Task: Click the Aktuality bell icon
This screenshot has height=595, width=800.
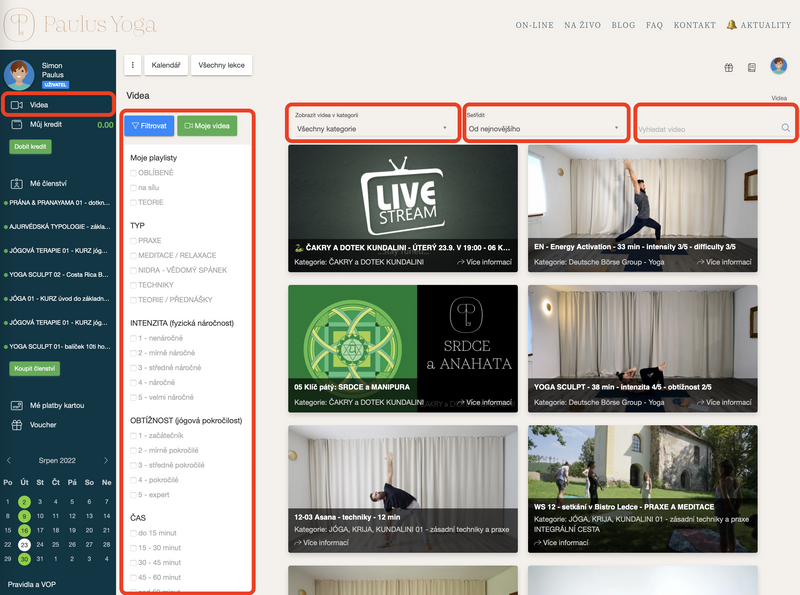Action: tap(731, 24)
